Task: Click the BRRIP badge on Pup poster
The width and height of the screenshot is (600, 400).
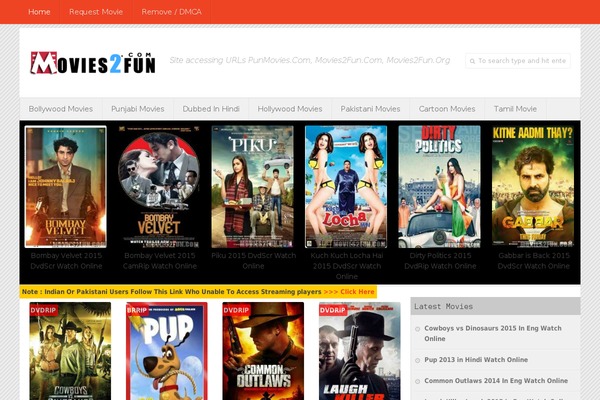Action: (137, 310)
